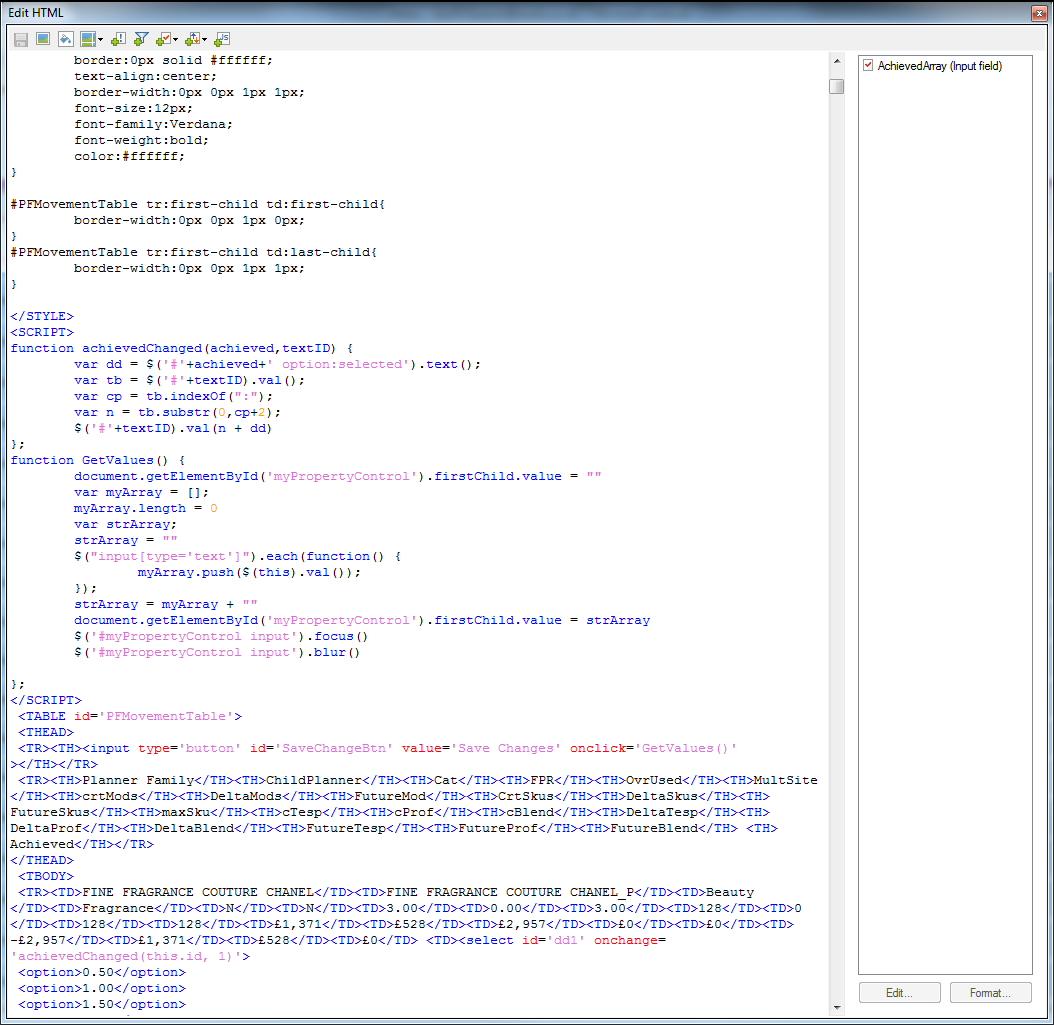
Task: Click the 'function GetValues()' line in code
Action: [97, 460]
